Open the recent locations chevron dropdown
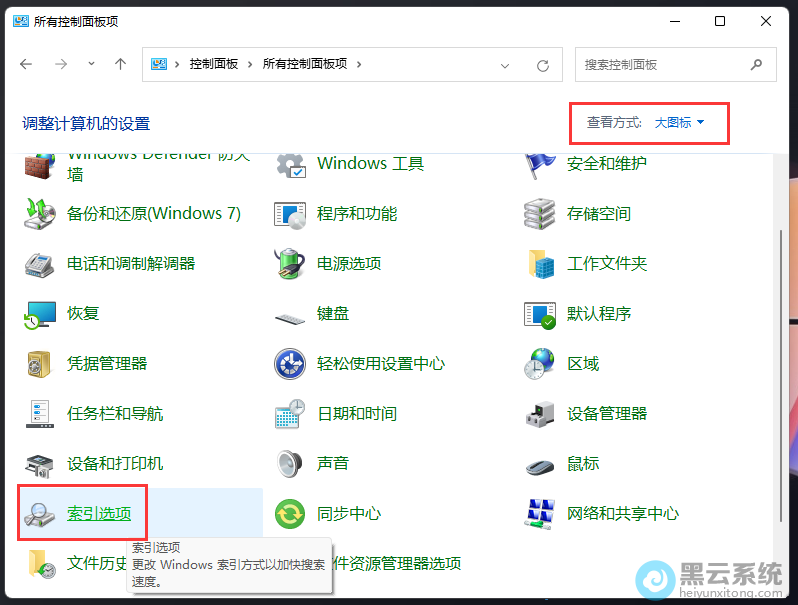 tap(92, 64)
